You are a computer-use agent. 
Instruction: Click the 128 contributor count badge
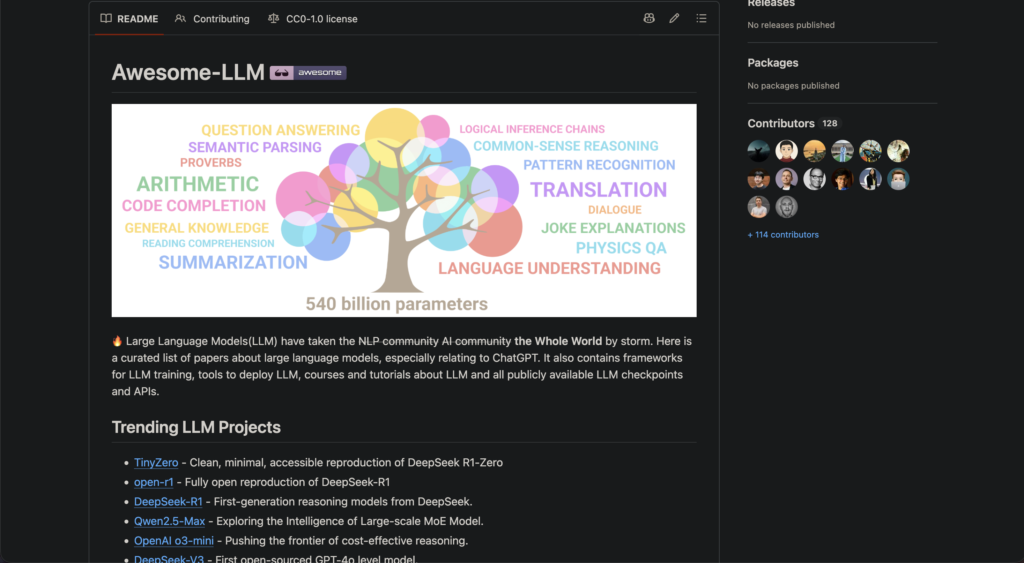point(830,123)
